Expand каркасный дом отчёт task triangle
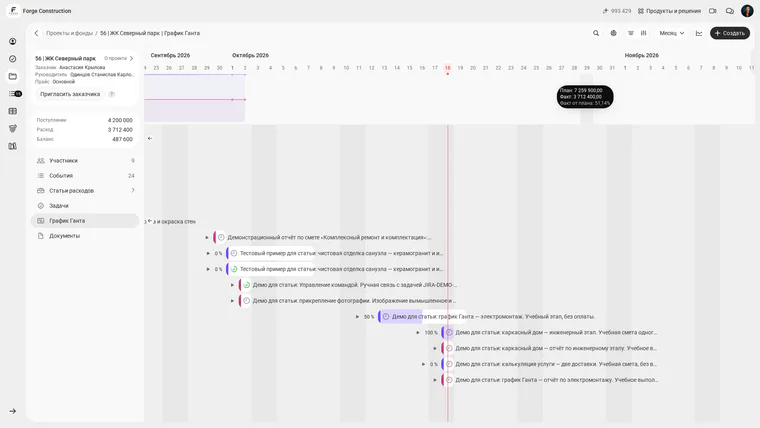 click(435, 349)
